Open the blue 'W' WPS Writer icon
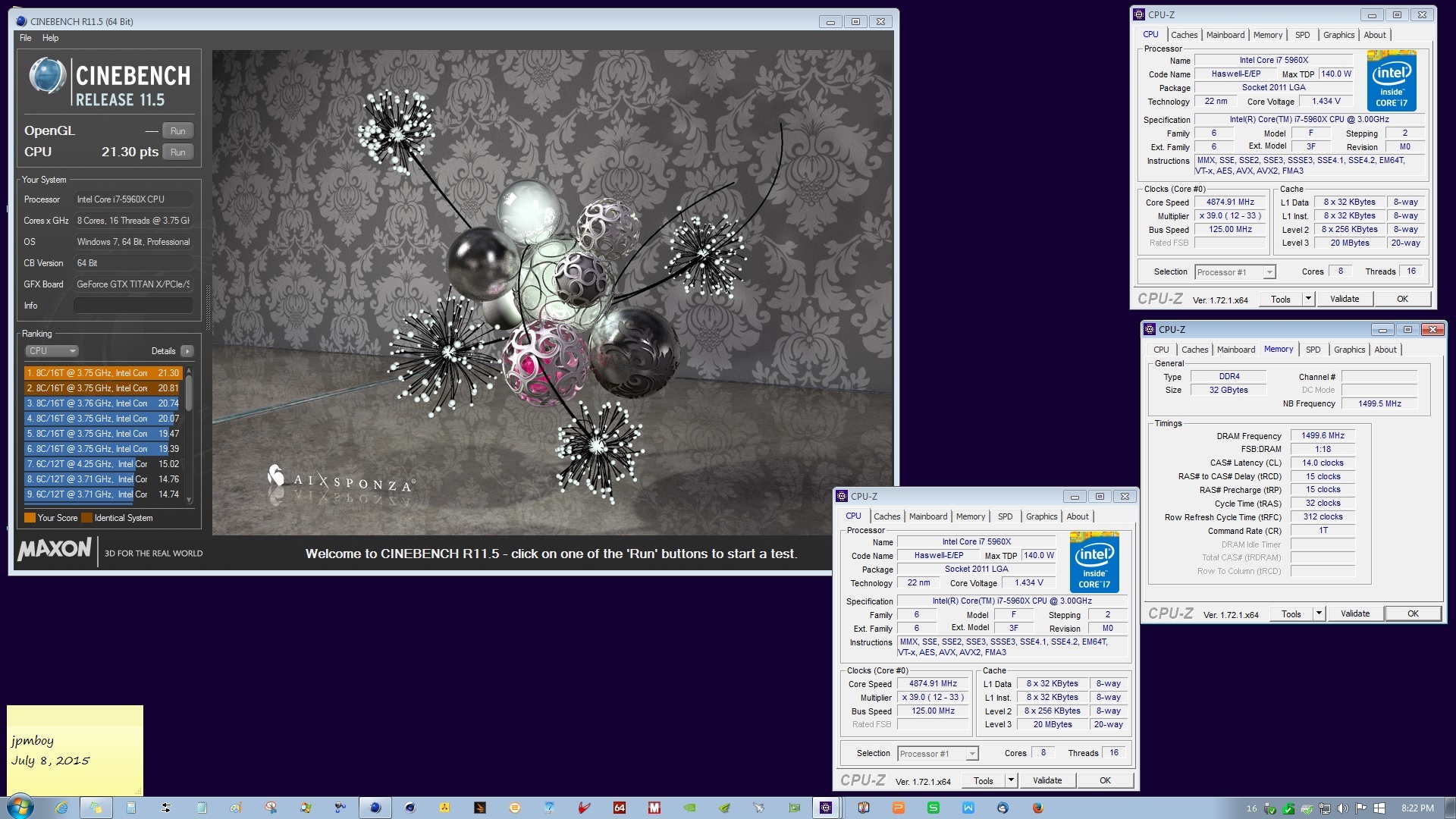 (968, 808)
